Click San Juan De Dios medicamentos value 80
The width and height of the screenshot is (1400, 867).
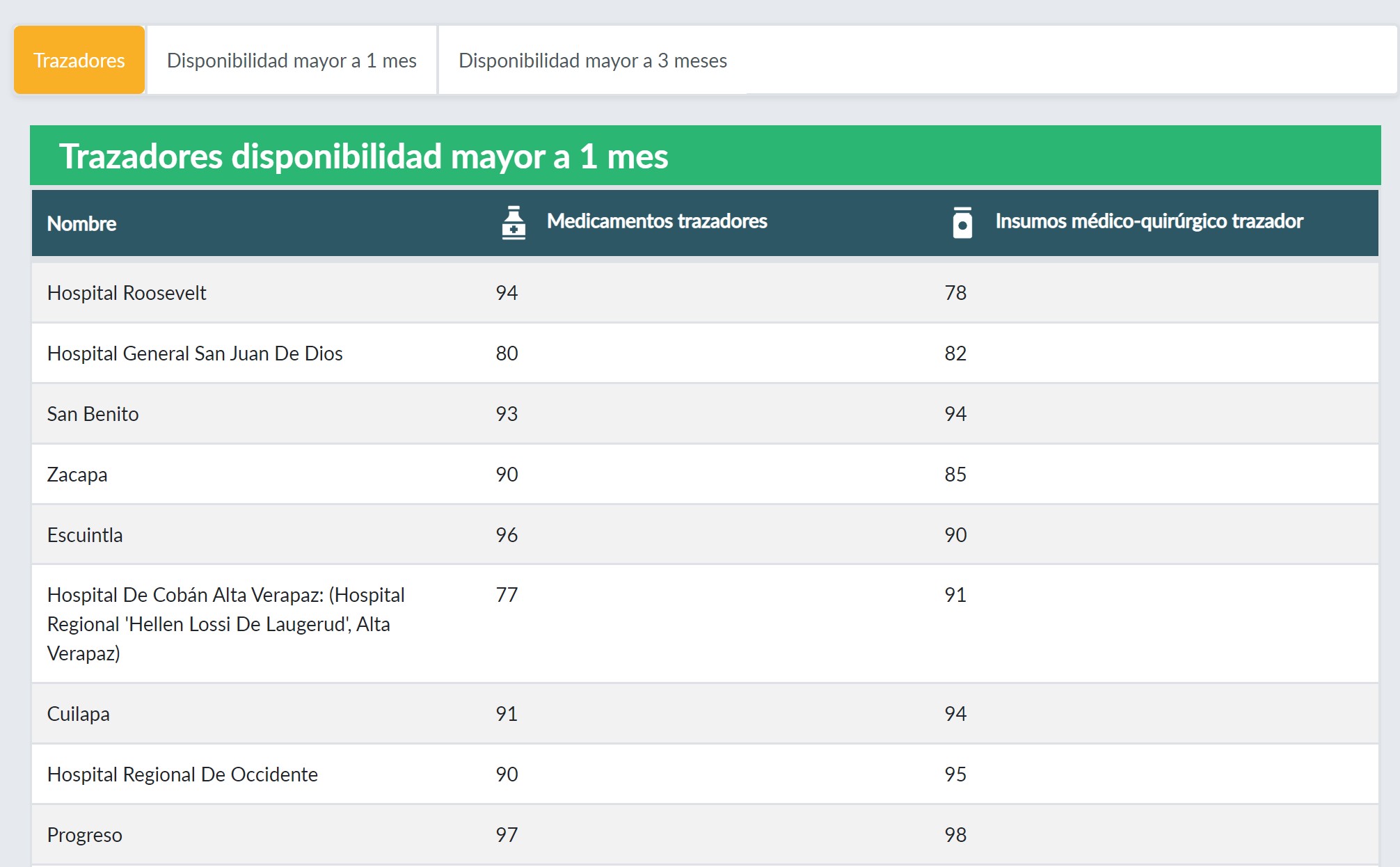507,353
